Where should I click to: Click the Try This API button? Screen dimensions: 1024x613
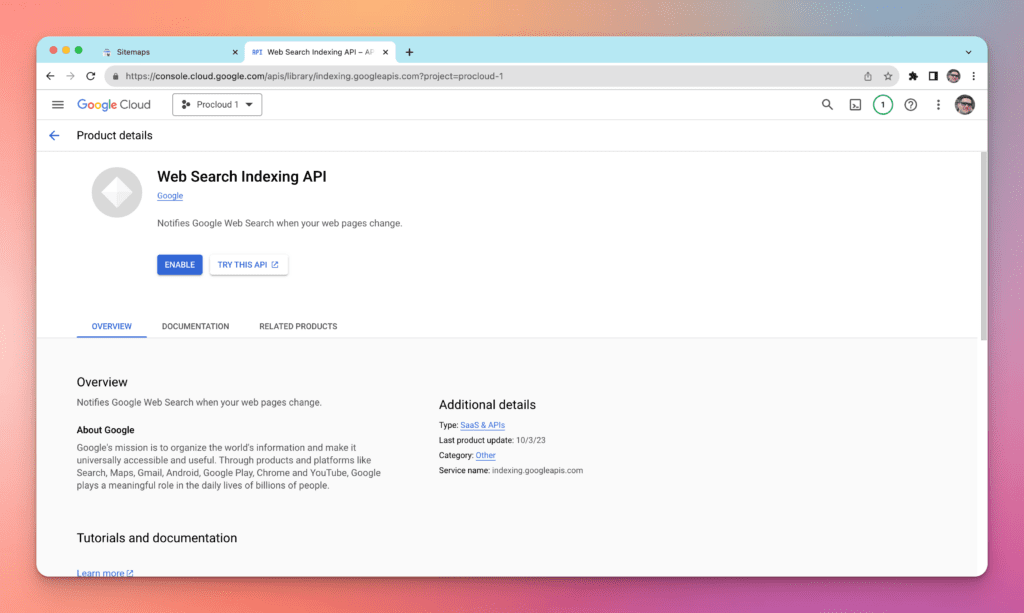[248, 265]
